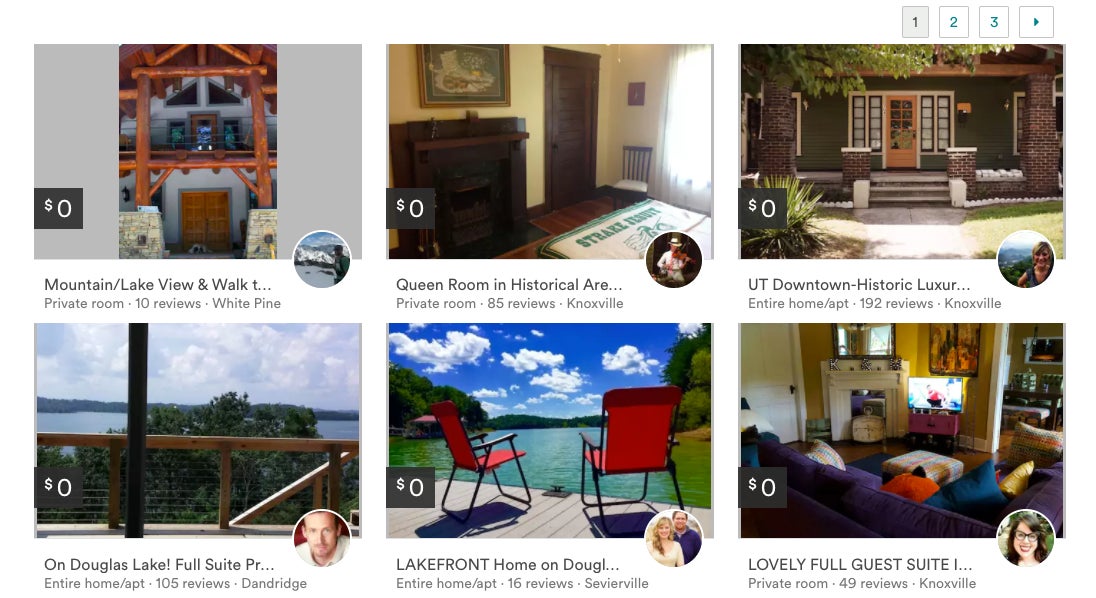This screenshot has height=598, width=1096.
Task: Select page 1 in pagination
Action: click(x=915, y=22)
